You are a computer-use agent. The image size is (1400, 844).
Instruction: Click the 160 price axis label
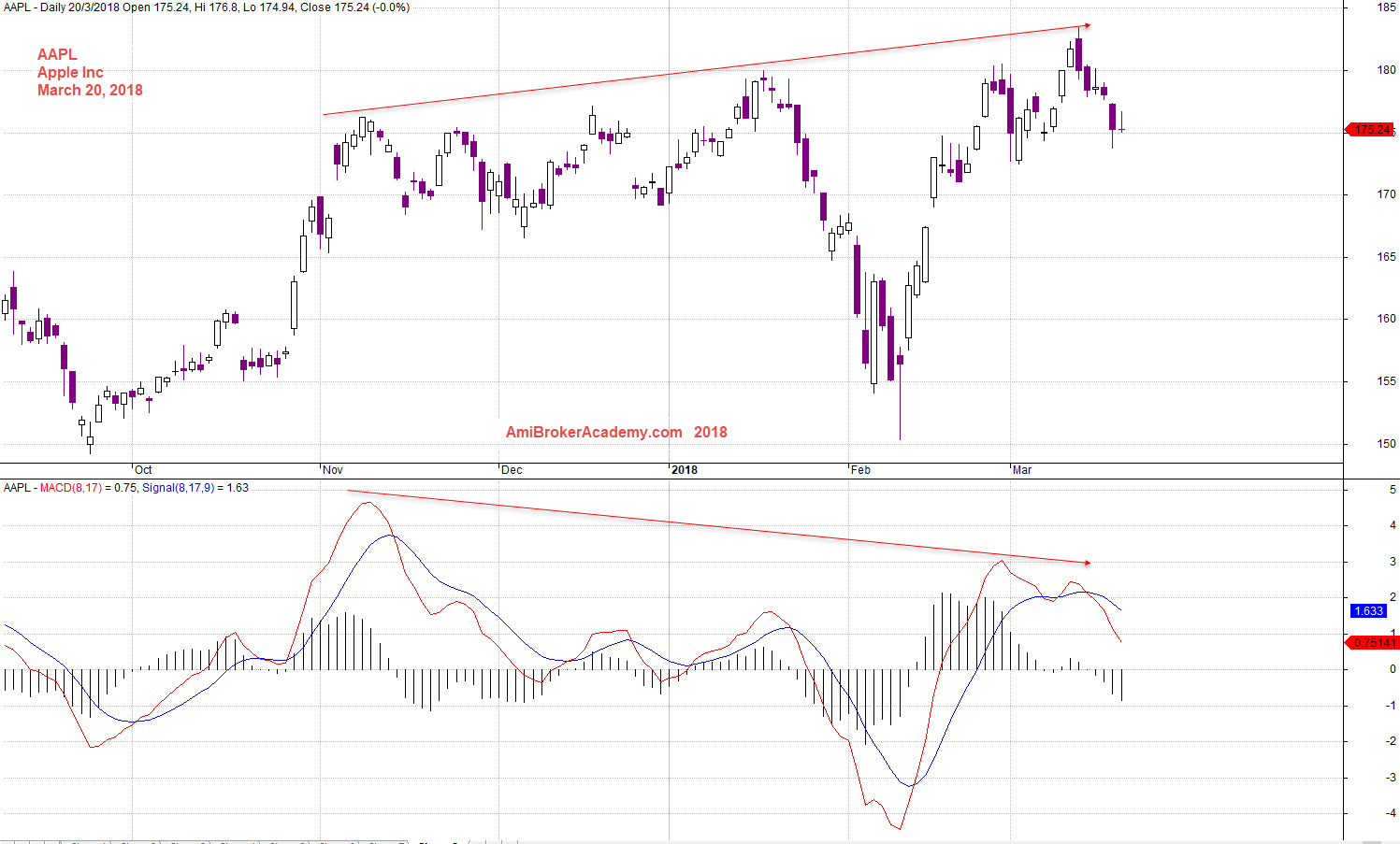(1386, 319)
